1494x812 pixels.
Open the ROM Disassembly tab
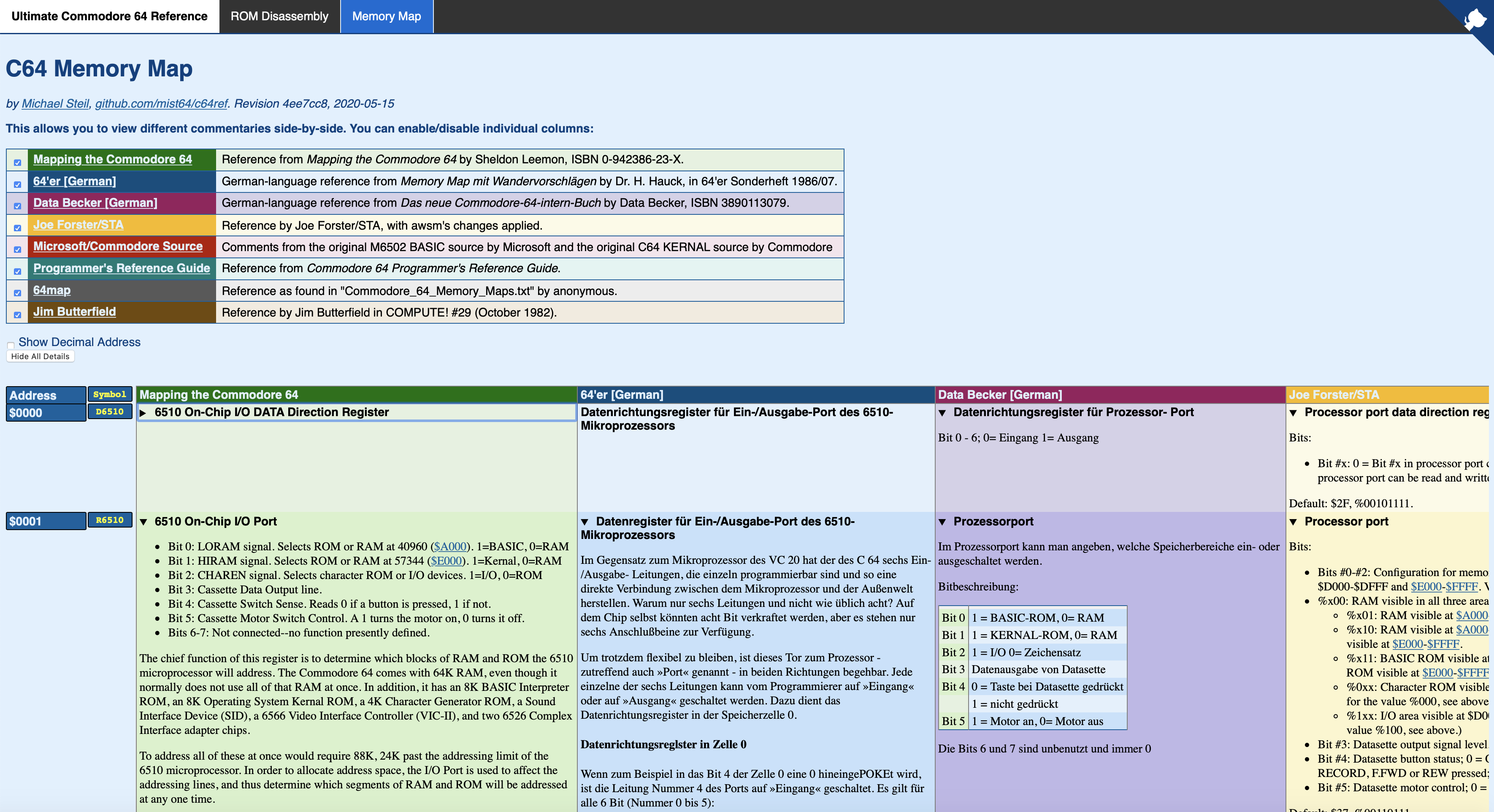coord(279,16)
